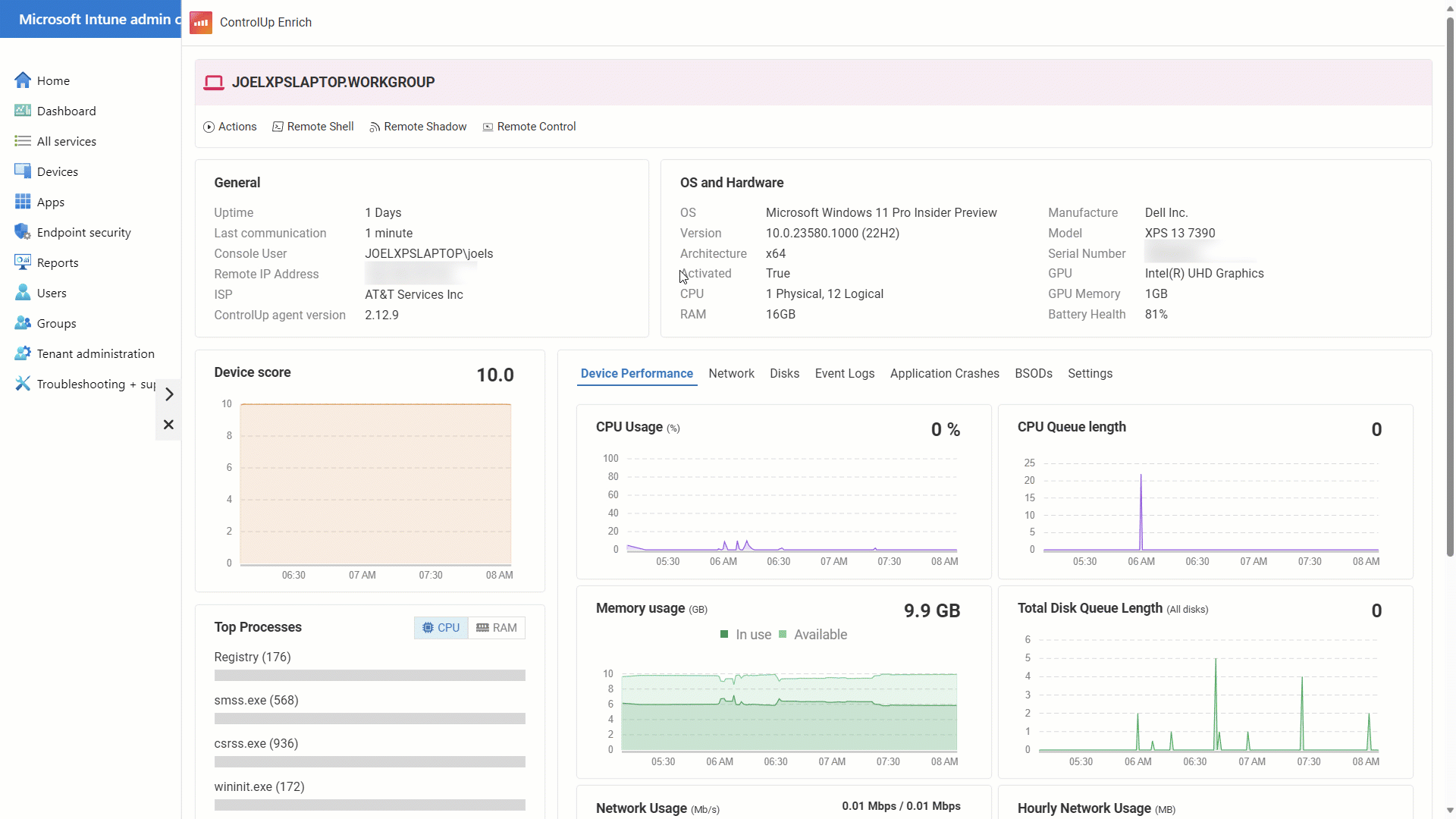Image resolution: width=1456 pixels, height=819 pixels.
Task: Expand the sidebar with the chevron arrow
Action: pos(169,394)
